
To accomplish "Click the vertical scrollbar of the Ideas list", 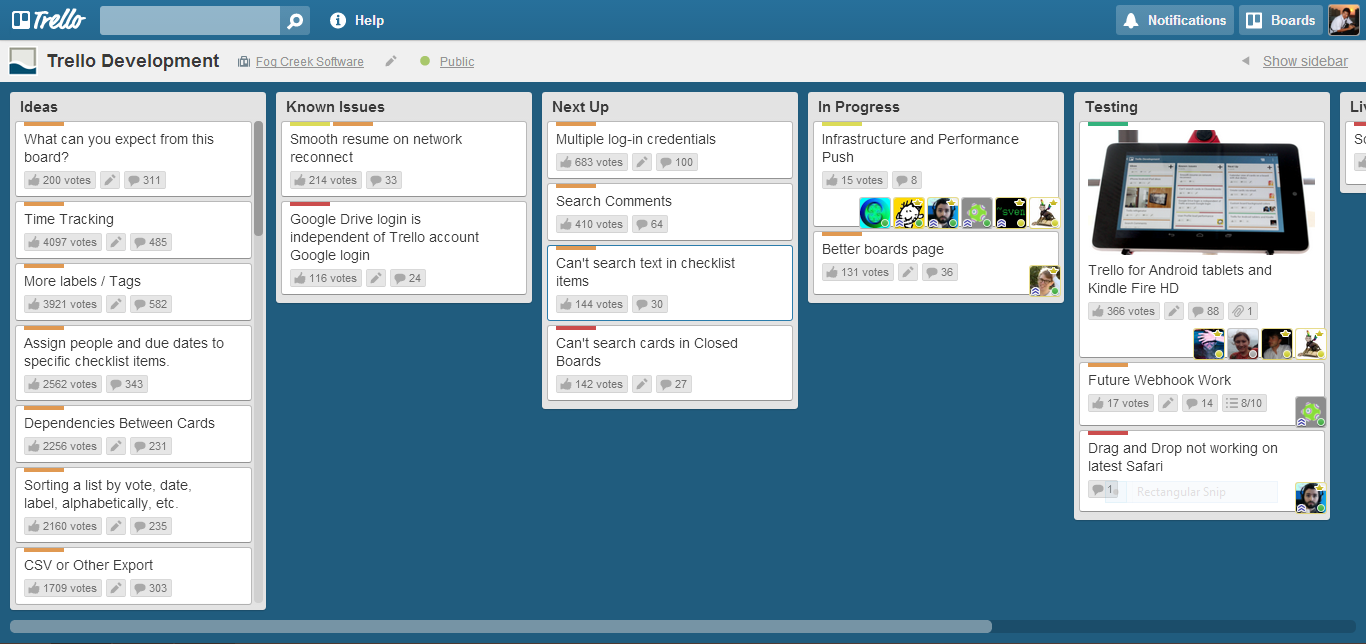I will tap(258, 180).
